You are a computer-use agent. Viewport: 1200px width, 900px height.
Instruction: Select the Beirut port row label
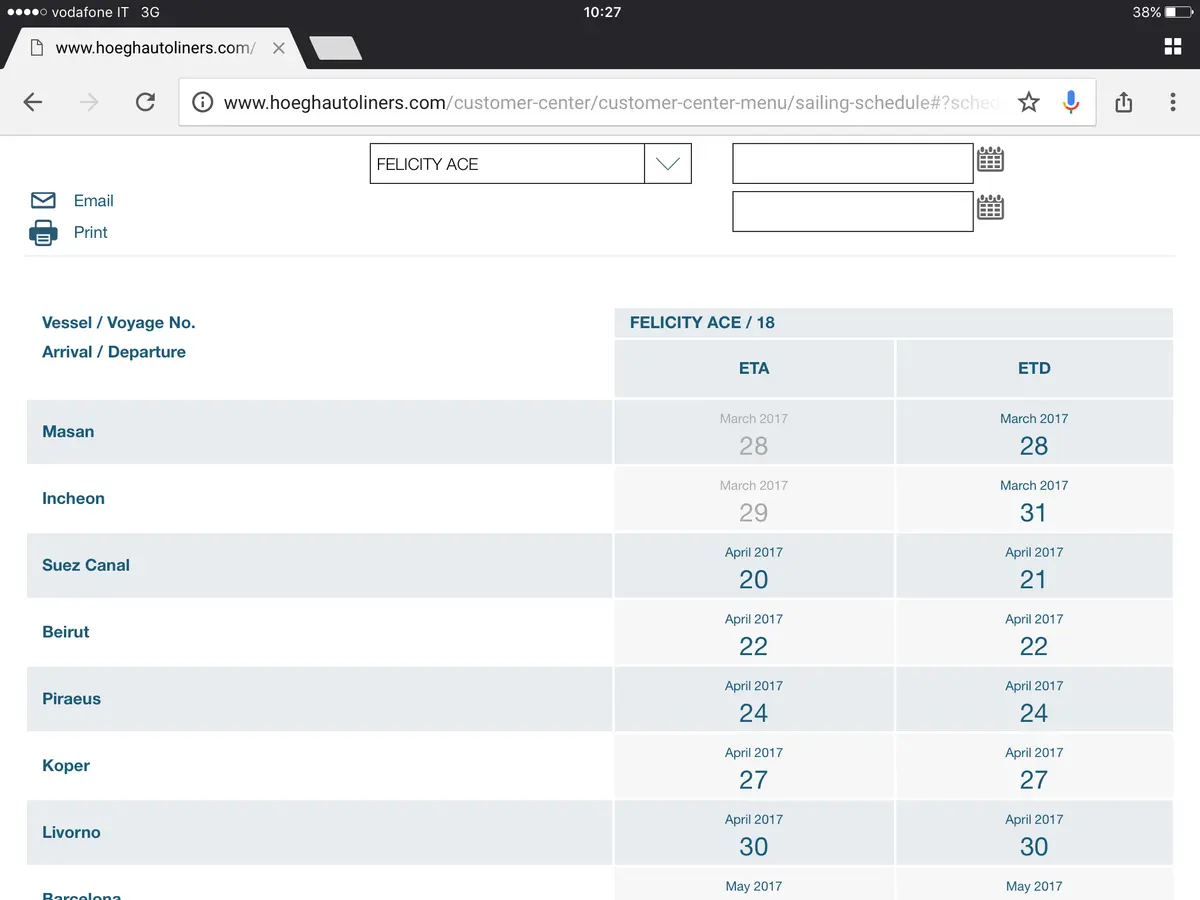point(66,632)
